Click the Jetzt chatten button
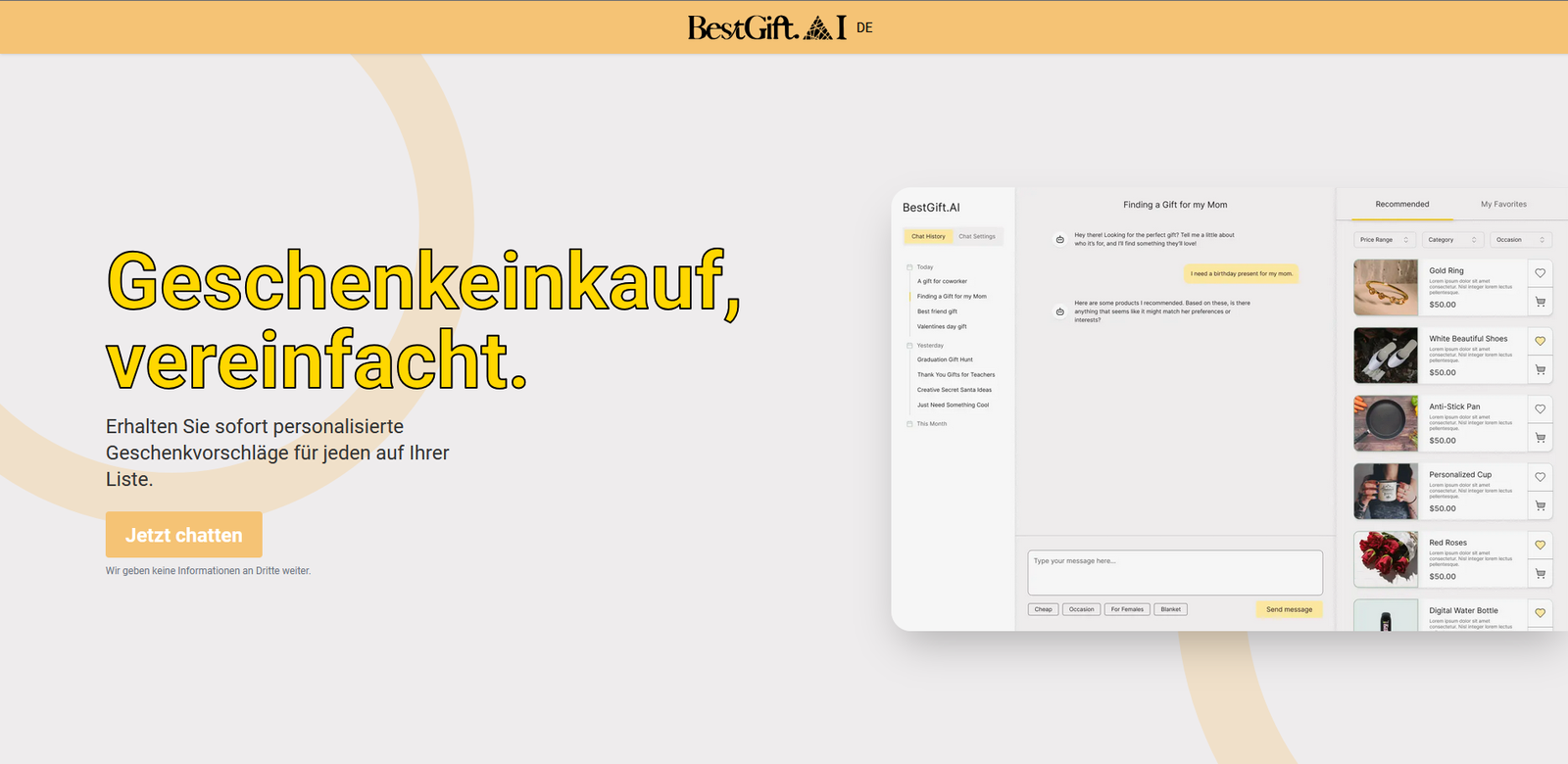 coord(184,535)
